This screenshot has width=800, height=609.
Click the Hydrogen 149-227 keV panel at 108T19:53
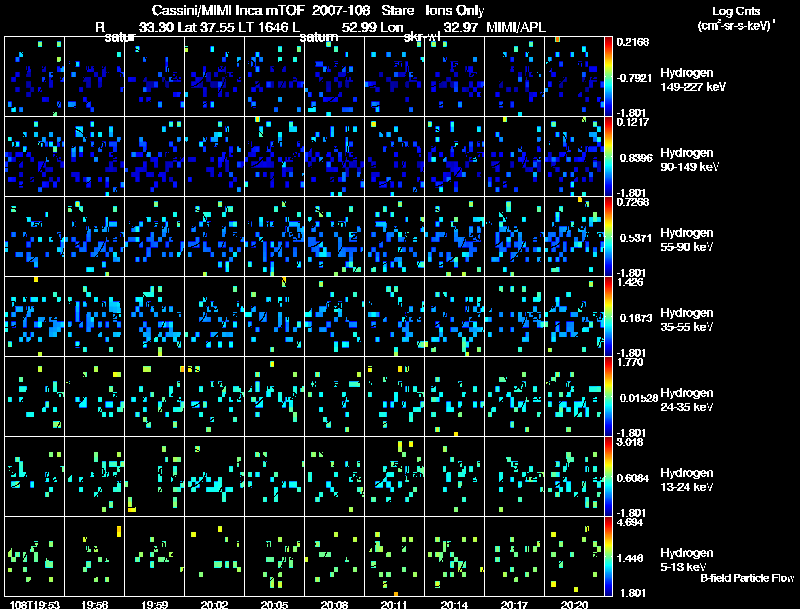[35, 77]
